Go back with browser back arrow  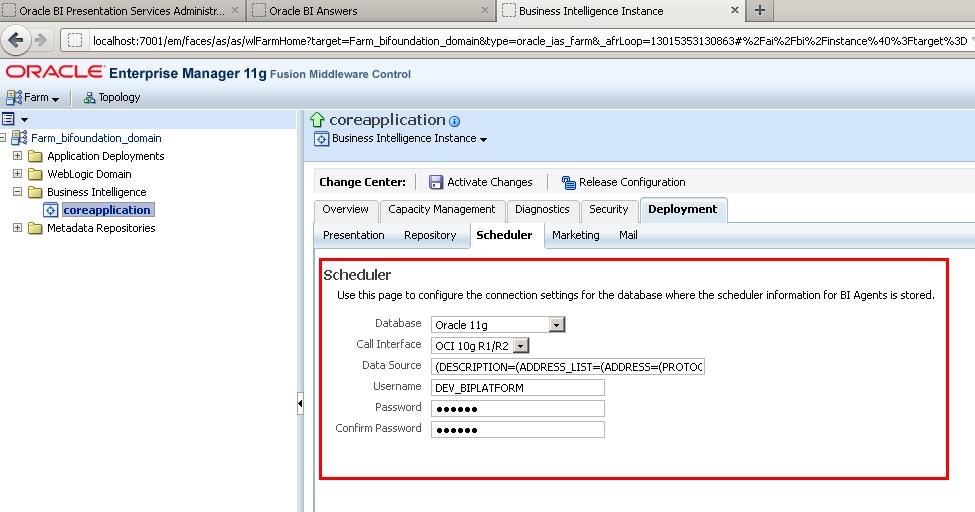point(16,40)
